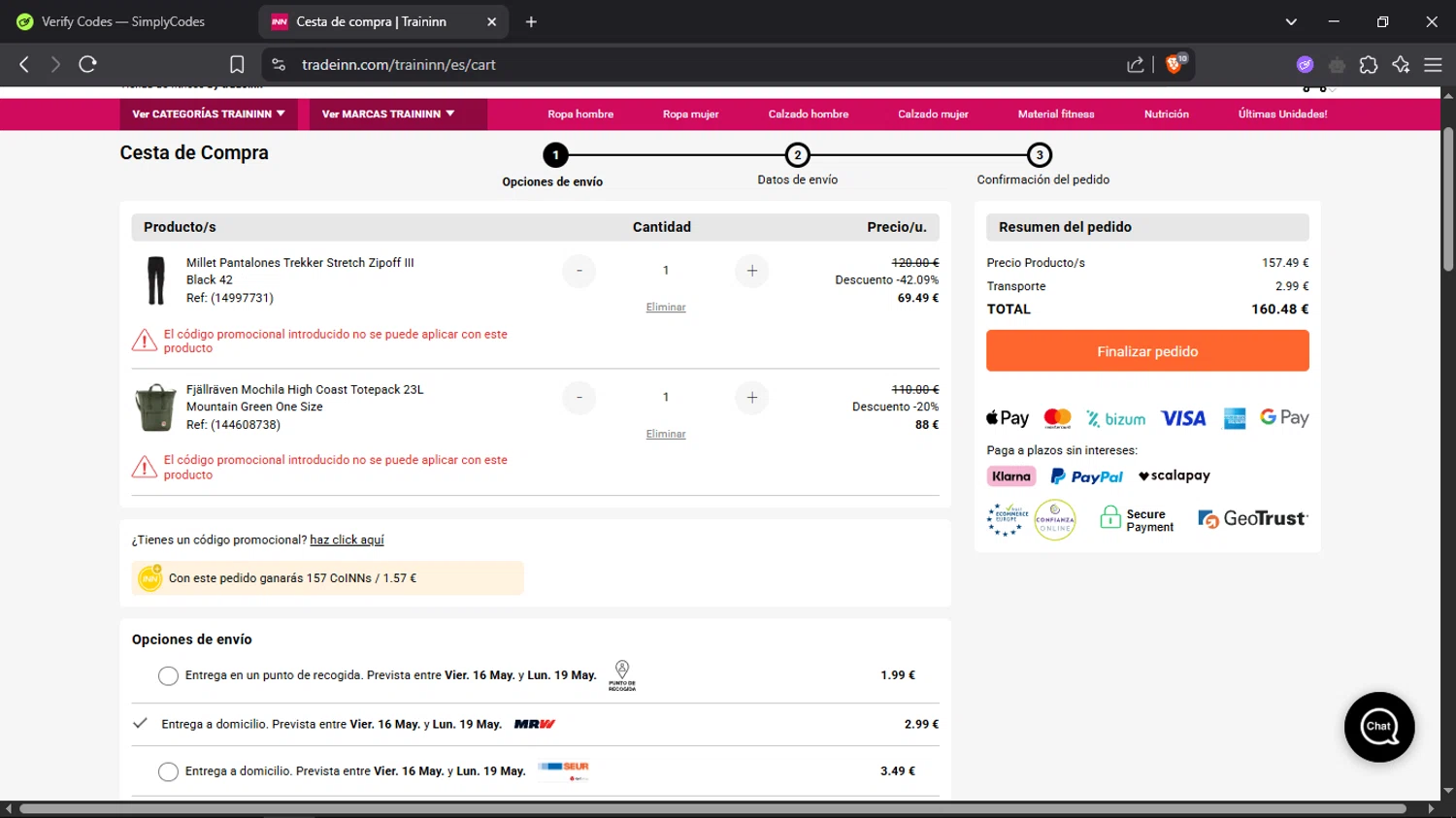The image size is (1456, 818).
Task: Select pickup point delivery 1.99 € option
Action: (x=168, y=675)
